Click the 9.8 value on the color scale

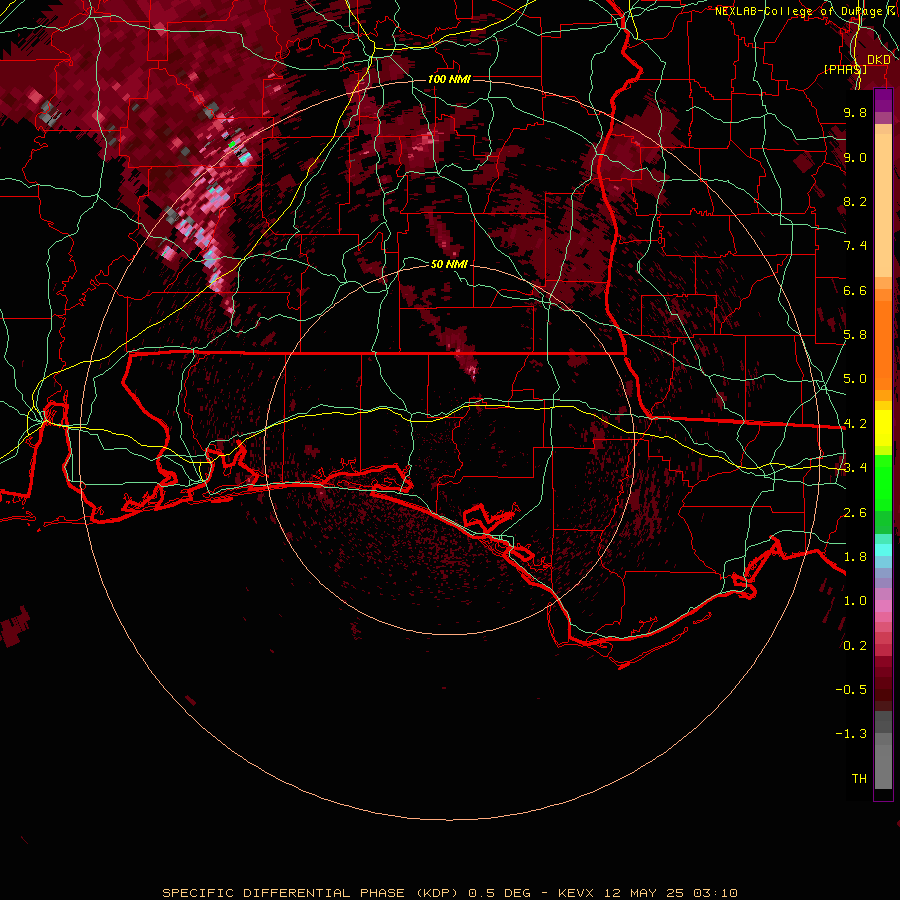pyautogui.click(x=855, y=112)
